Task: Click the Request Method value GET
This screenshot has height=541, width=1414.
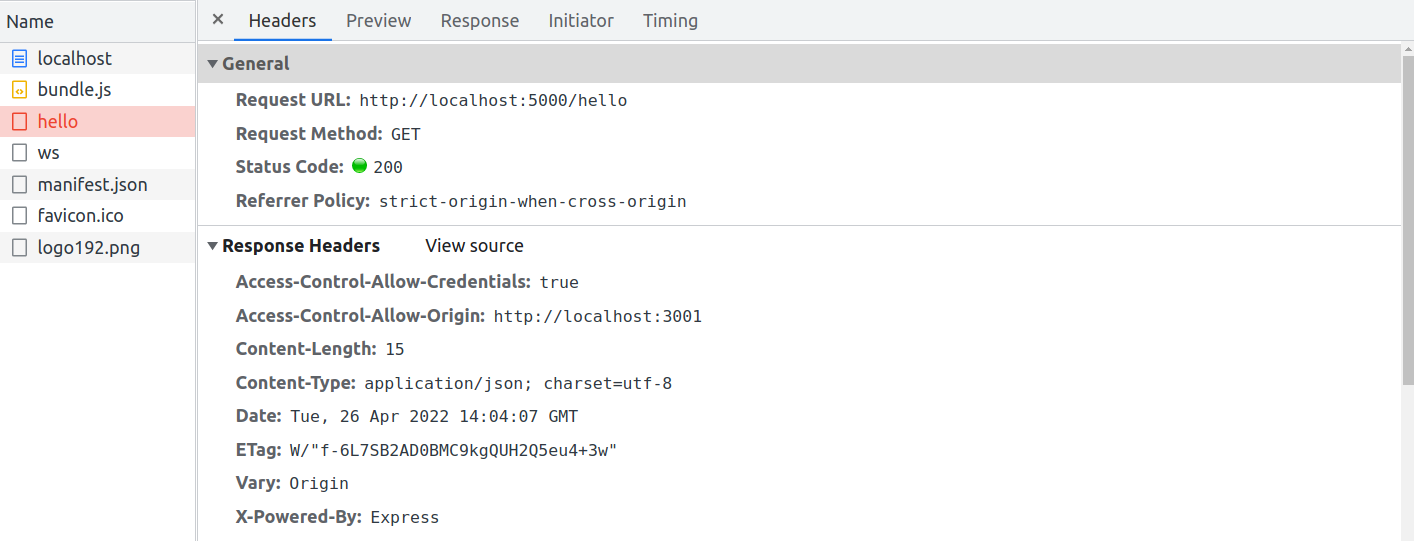Action: coord(406,134)
